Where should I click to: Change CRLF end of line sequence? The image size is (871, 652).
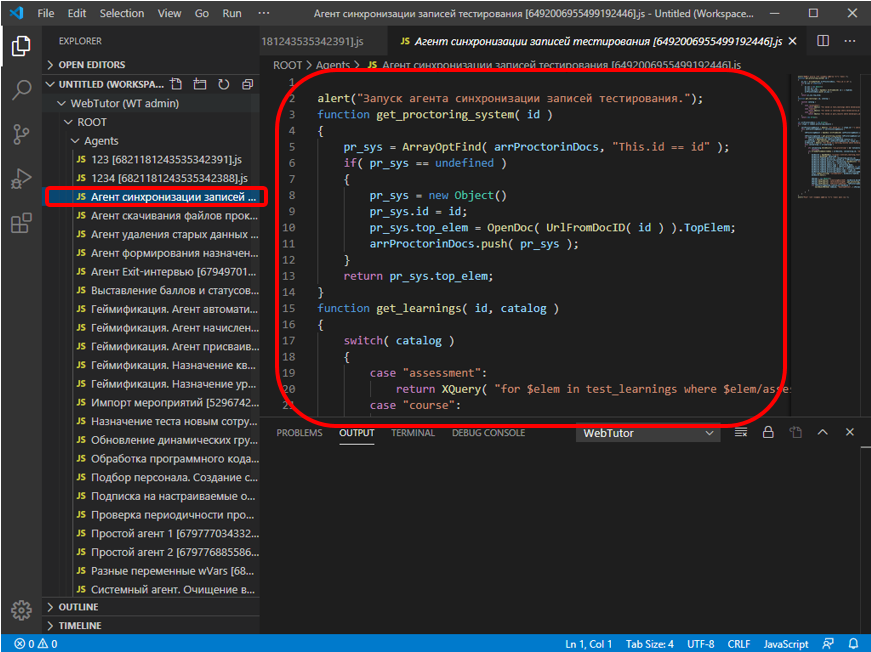(x=739, y=644)
